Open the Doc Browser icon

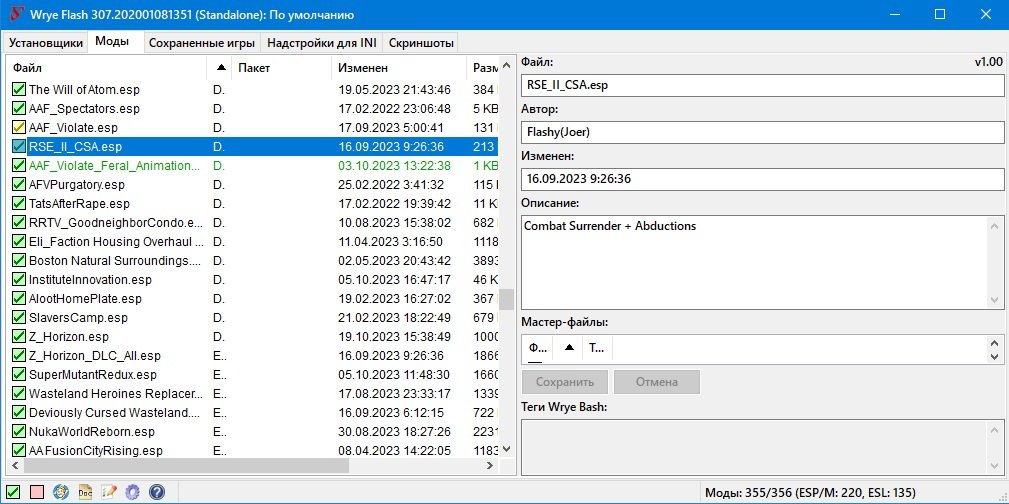click(x=85, y=492)
